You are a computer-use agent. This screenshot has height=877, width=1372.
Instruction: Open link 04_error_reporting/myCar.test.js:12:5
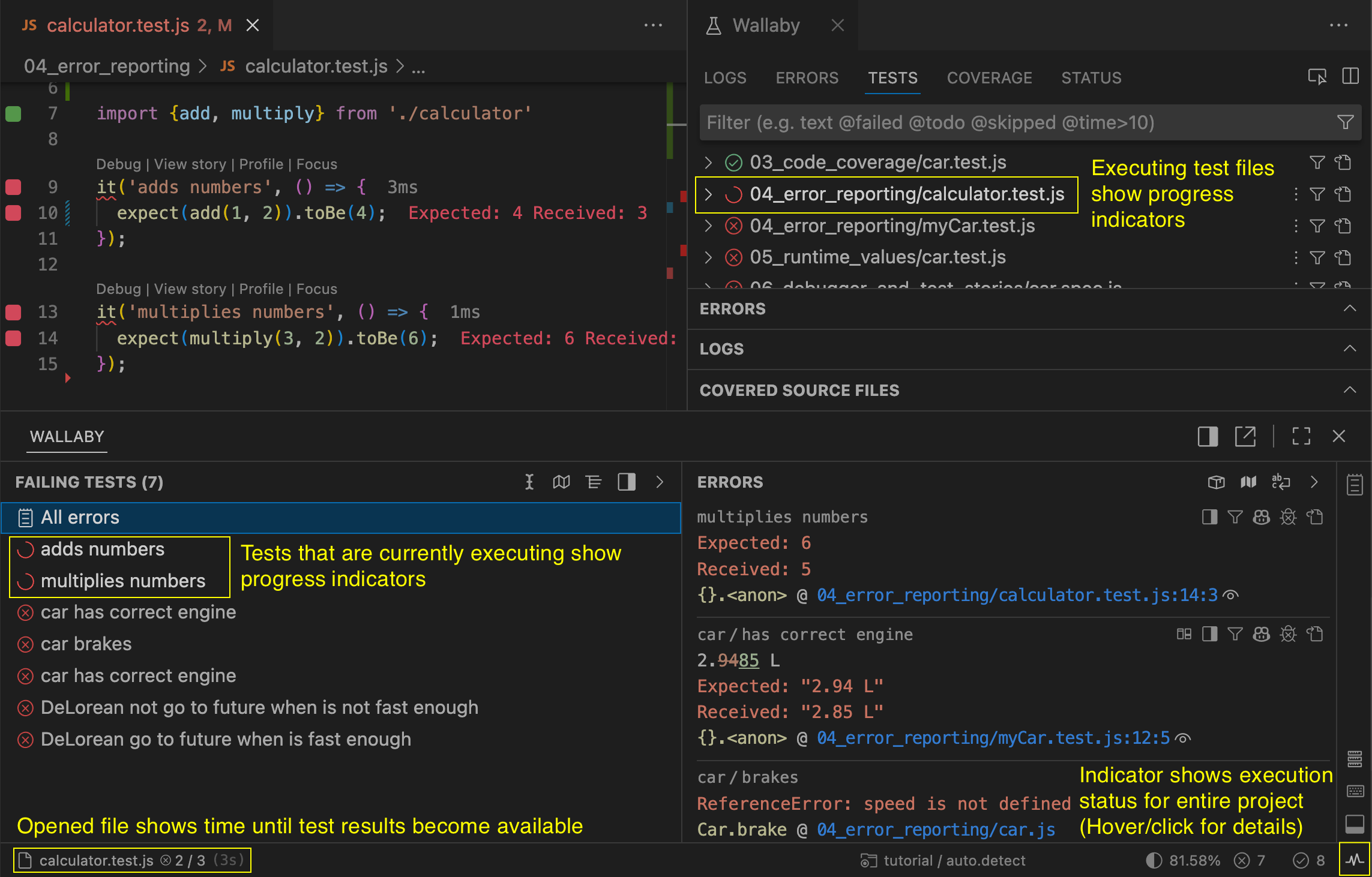click(993, 738)
